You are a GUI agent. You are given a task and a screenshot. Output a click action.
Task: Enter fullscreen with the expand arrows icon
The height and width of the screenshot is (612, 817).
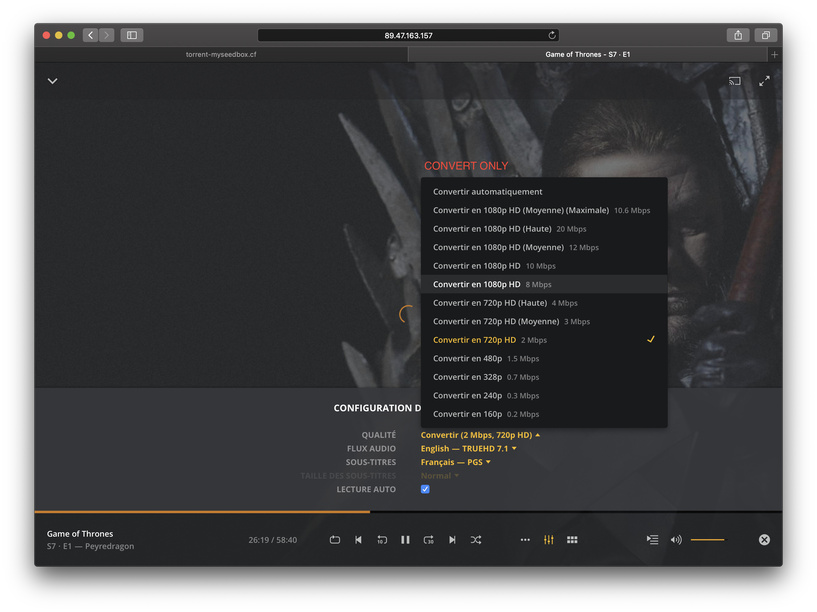(764, 81)
